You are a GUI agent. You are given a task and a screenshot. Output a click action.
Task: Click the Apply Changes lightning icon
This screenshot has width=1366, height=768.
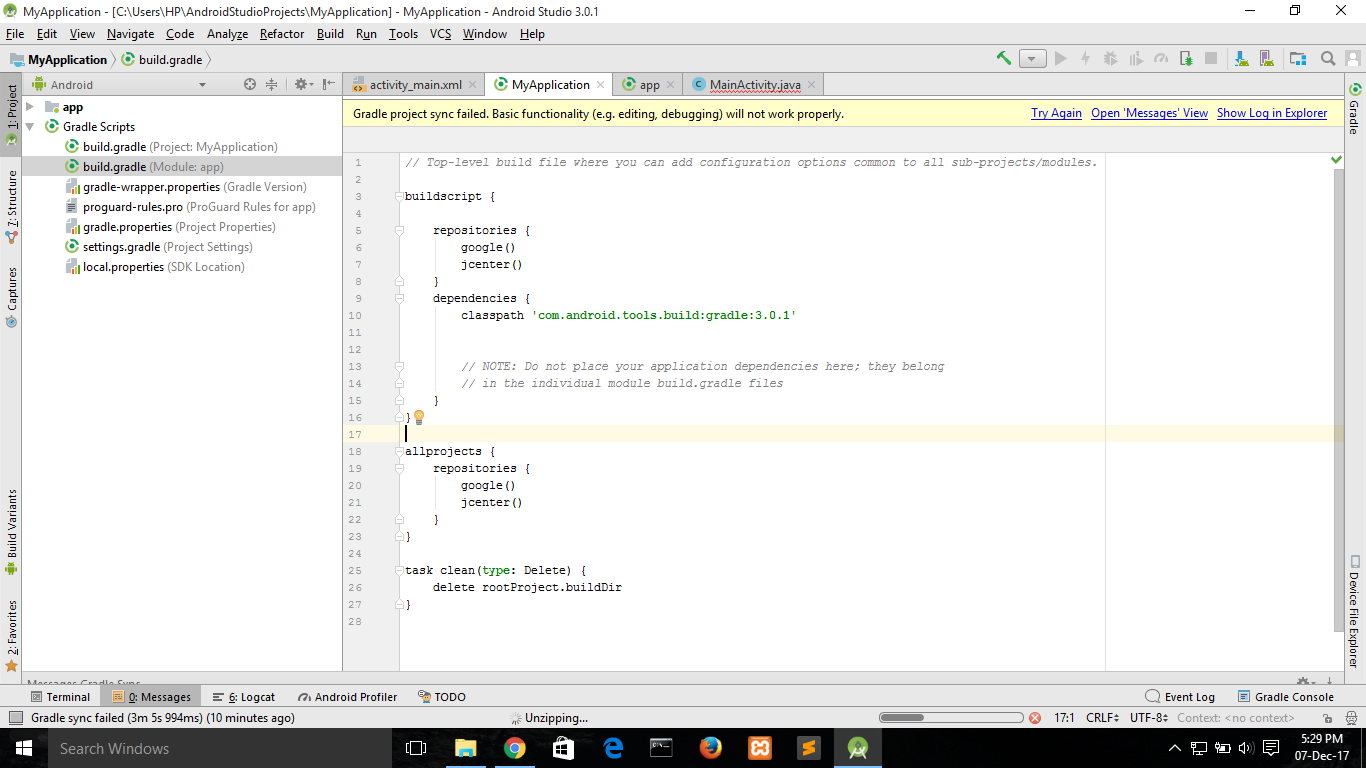pos(1085,59)
